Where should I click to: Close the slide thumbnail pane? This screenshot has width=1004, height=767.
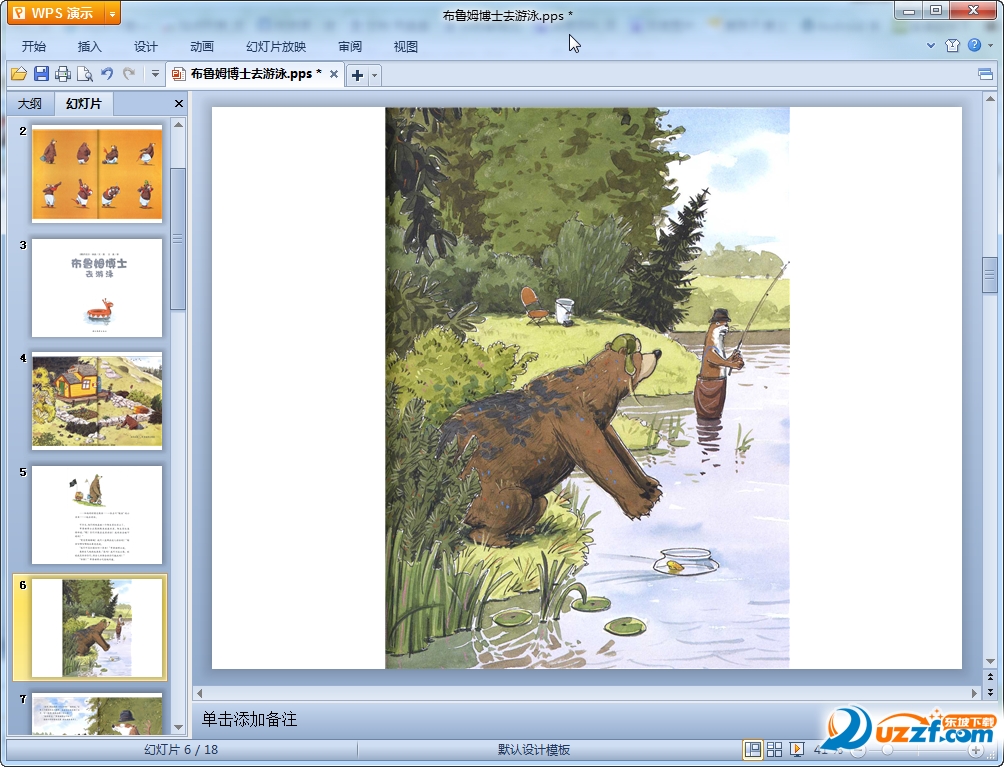[179, 104]
